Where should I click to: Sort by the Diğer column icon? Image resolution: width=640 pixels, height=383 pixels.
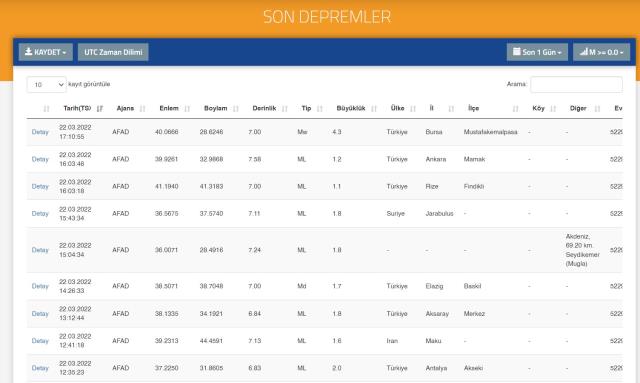pos(597,109)
